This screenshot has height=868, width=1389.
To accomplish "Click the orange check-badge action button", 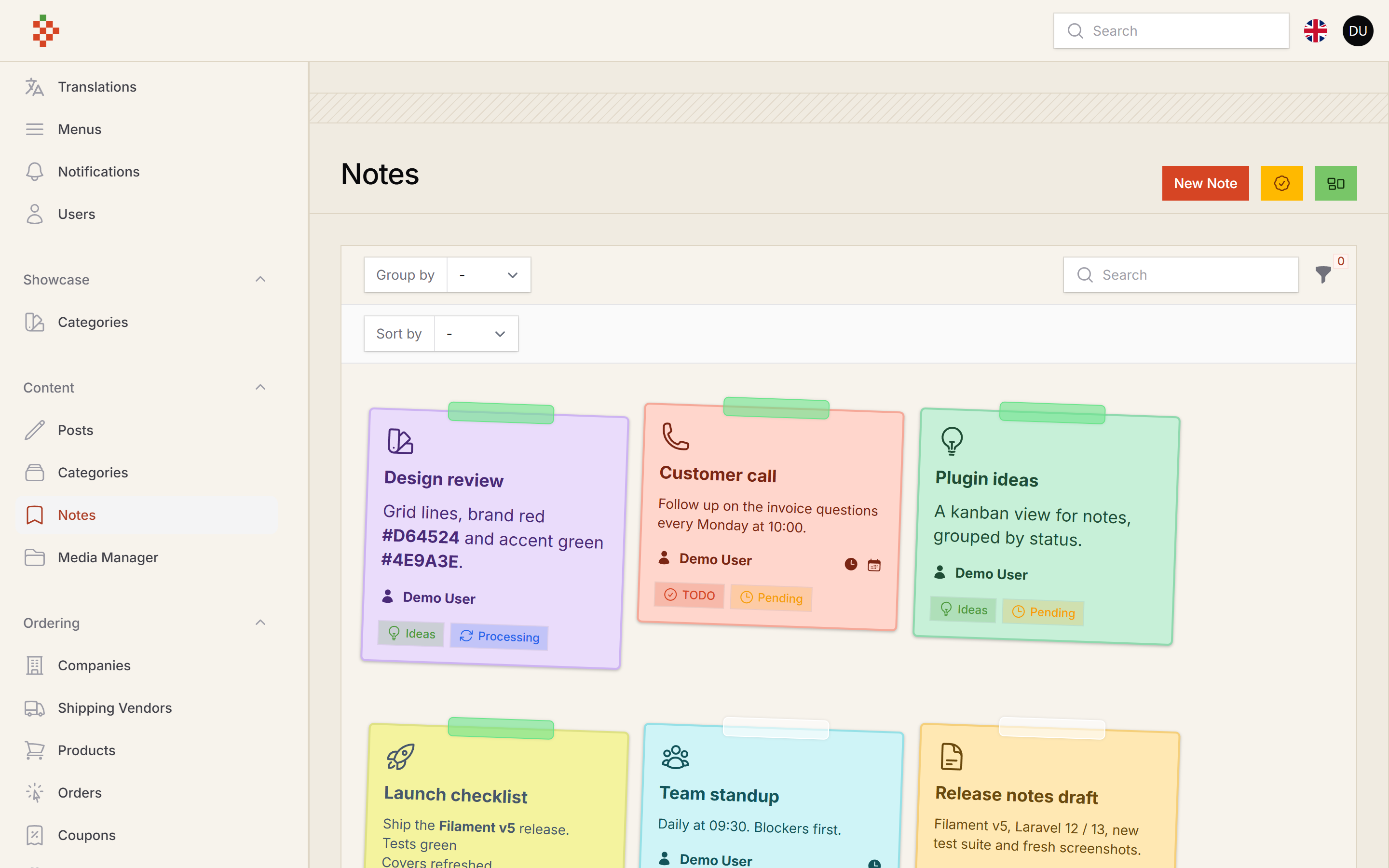I will (x=1281, y=183).
